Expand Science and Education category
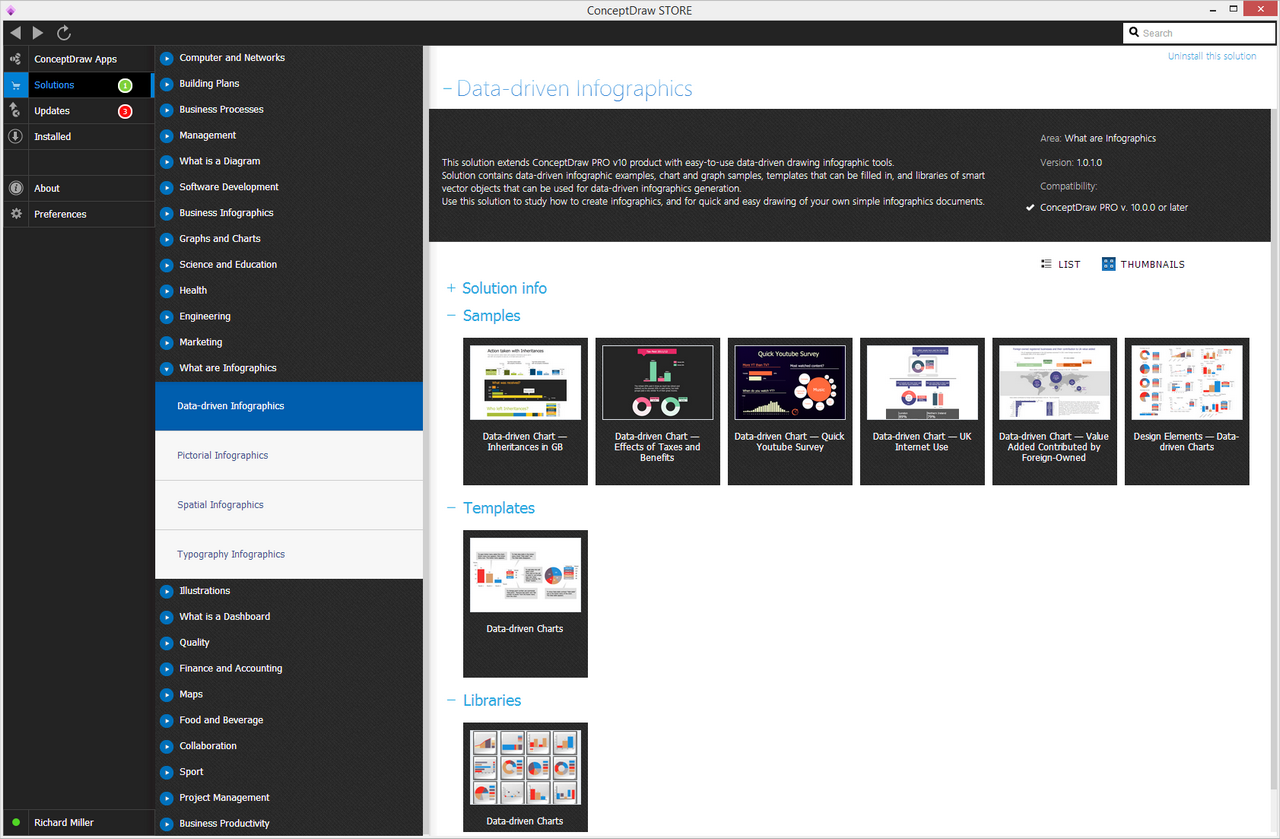The width and height of the screenshot is (1280, 839). [167, 266]
